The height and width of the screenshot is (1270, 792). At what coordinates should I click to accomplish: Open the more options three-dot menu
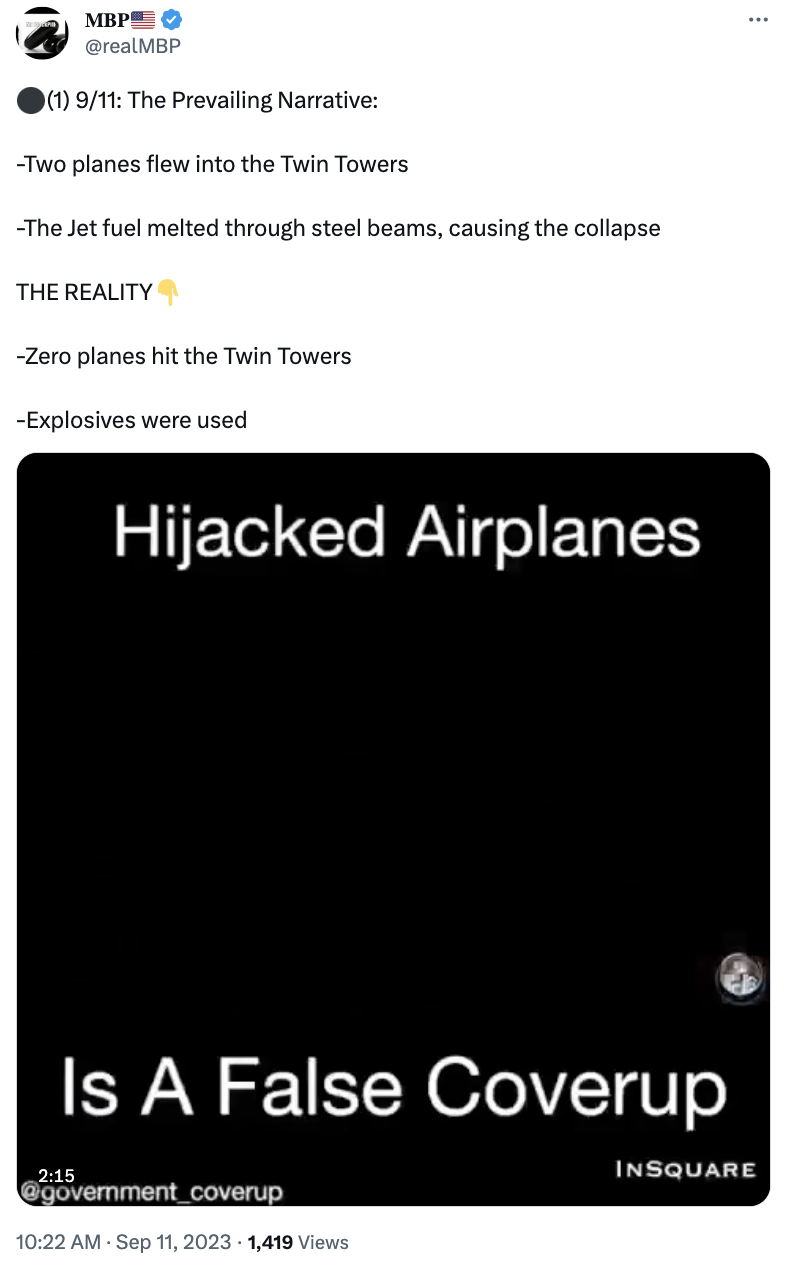pyautogui.click(x=758, y=21)
